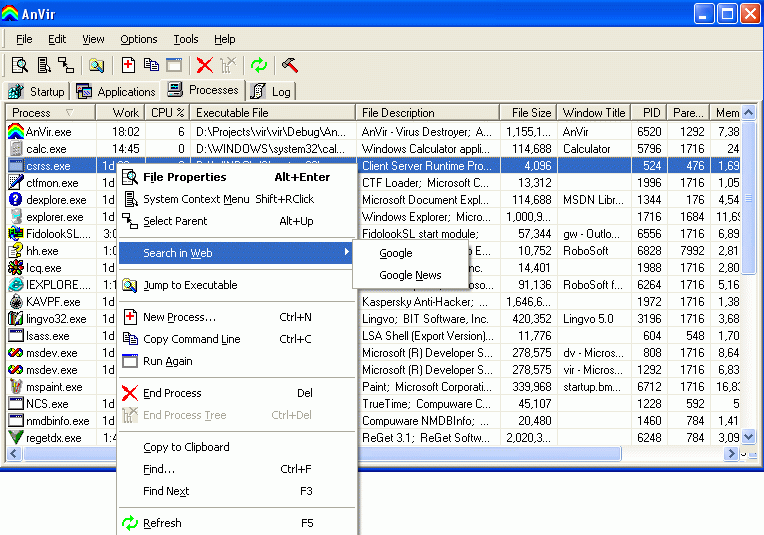Open the View menu
The width and height of the screenshot is (764, 535).
(x=93, y=39)
